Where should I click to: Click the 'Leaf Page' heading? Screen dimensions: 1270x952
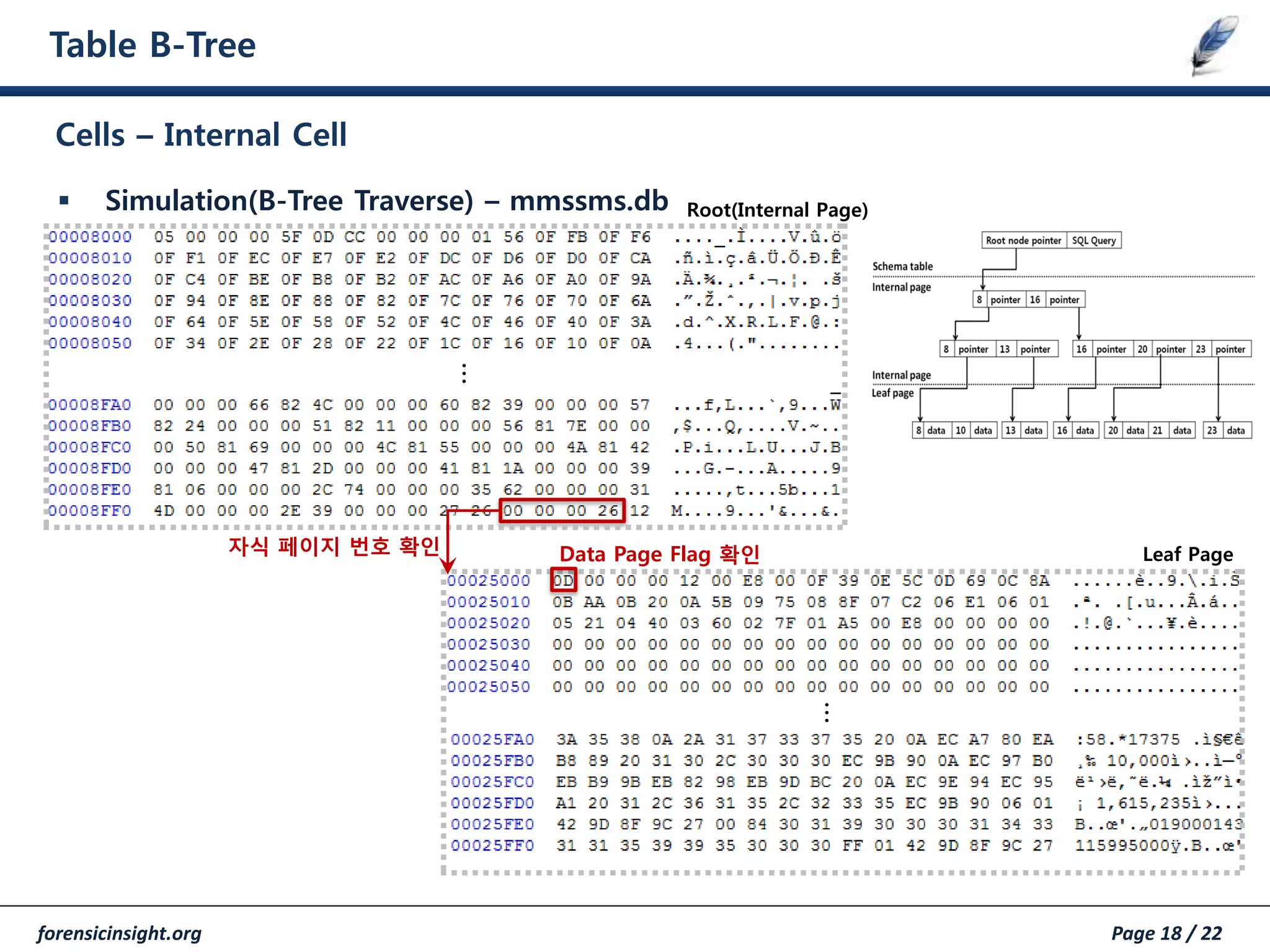[x=1188, y=554]
